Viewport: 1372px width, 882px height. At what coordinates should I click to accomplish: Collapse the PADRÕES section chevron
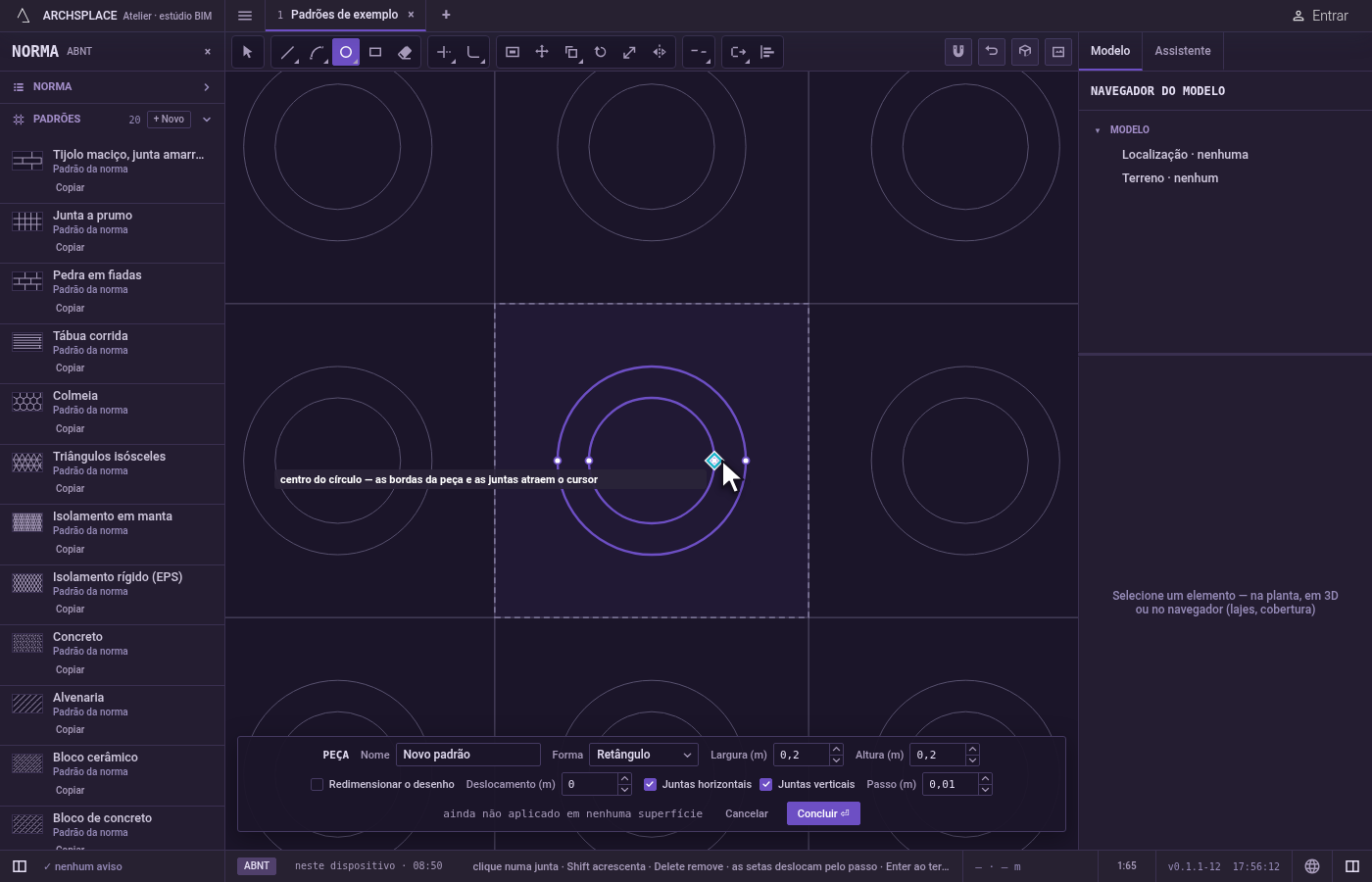(x=207, y=119)
